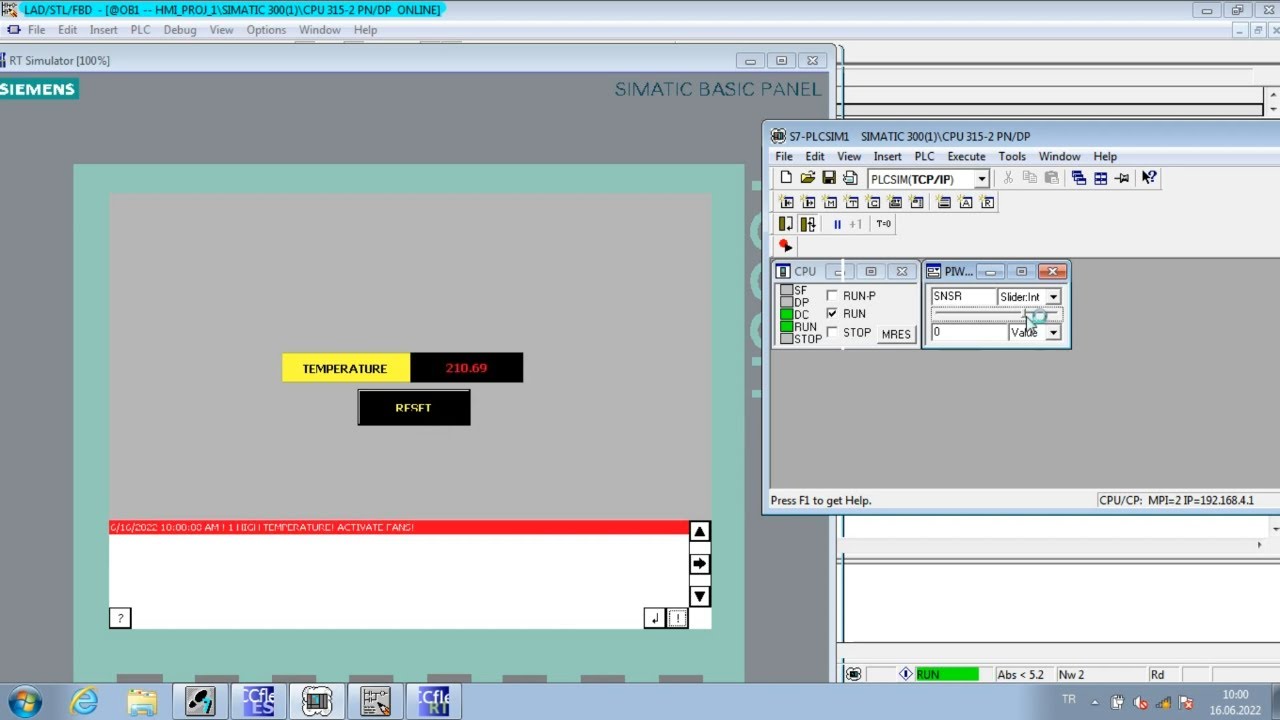Create a new simulation file in PLCSIM
Image resolution: width=1280 pixels, height=720 pixels.
point(786,178)
